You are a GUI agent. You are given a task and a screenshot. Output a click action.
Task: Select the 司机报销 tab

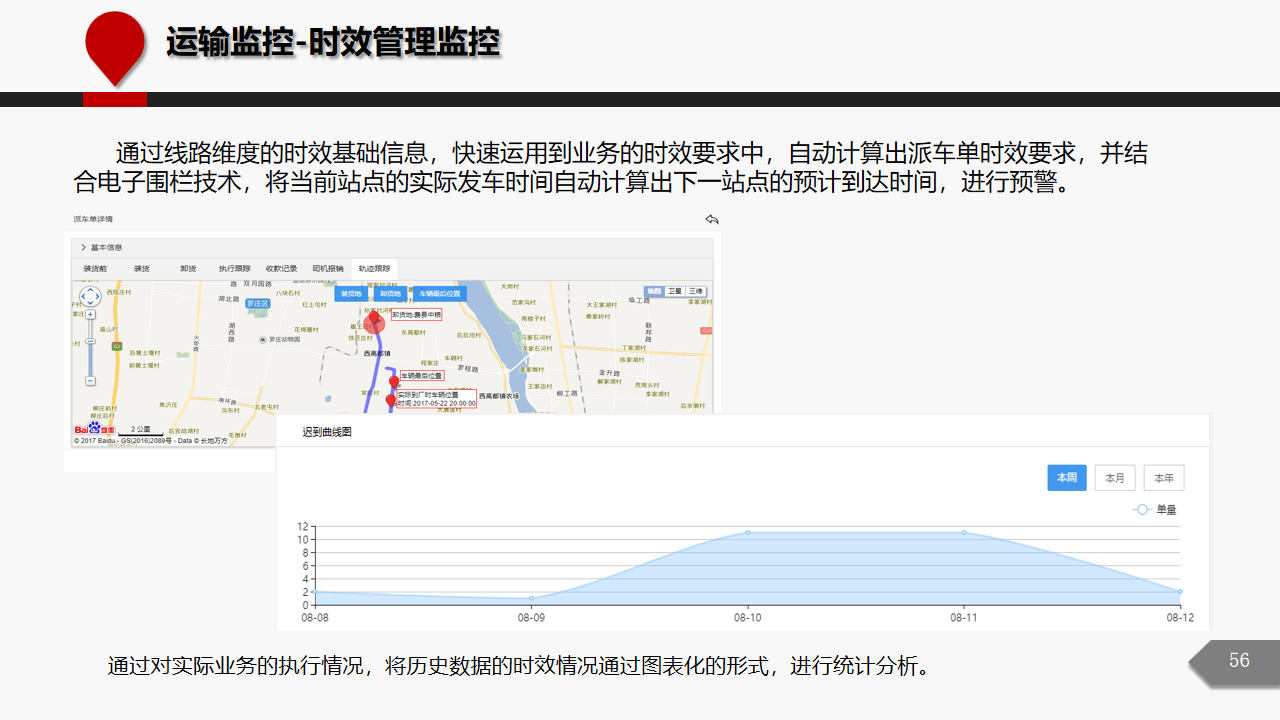click(328, 268)
